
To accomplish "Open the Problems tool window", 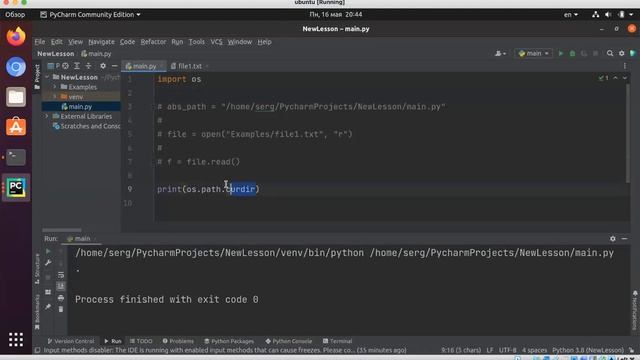I will [178, 341].
